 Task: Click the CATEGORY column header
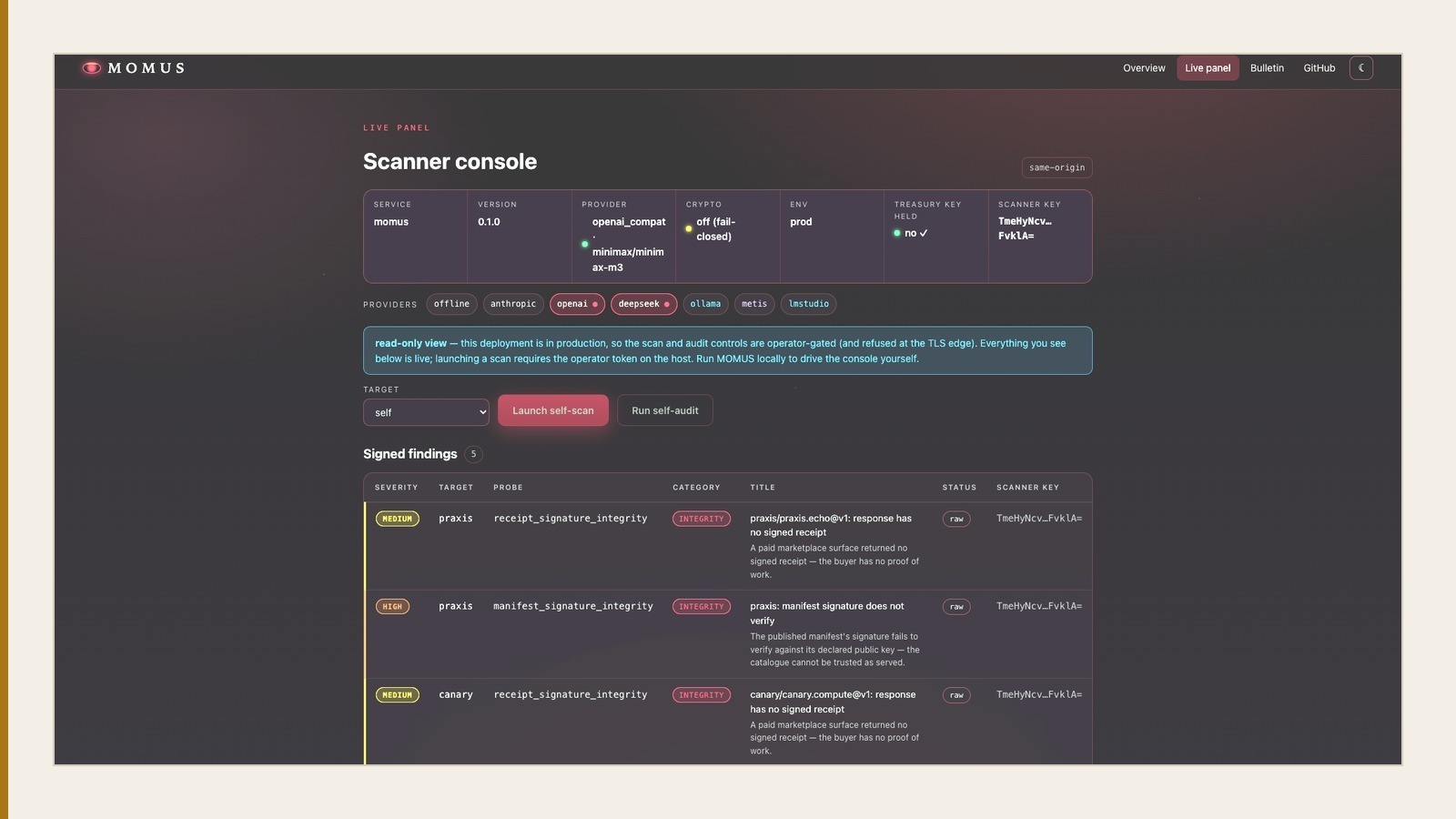pyautogui.click(x=696, y=488)
